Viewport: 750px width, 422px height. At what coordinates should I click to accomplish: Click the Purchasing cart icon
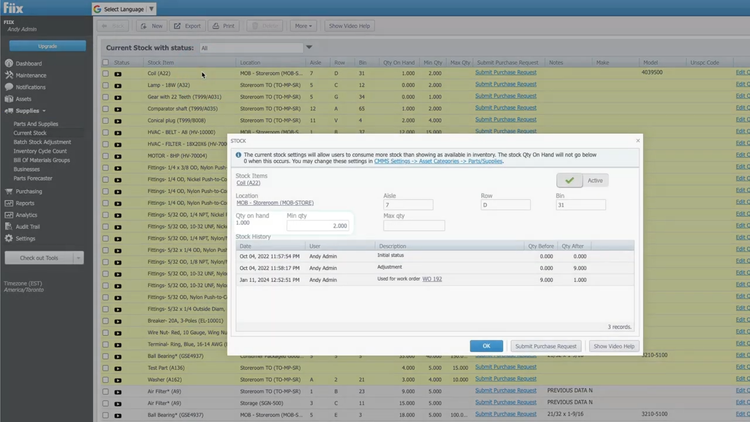pyautogui.click(x=9, y=191)
